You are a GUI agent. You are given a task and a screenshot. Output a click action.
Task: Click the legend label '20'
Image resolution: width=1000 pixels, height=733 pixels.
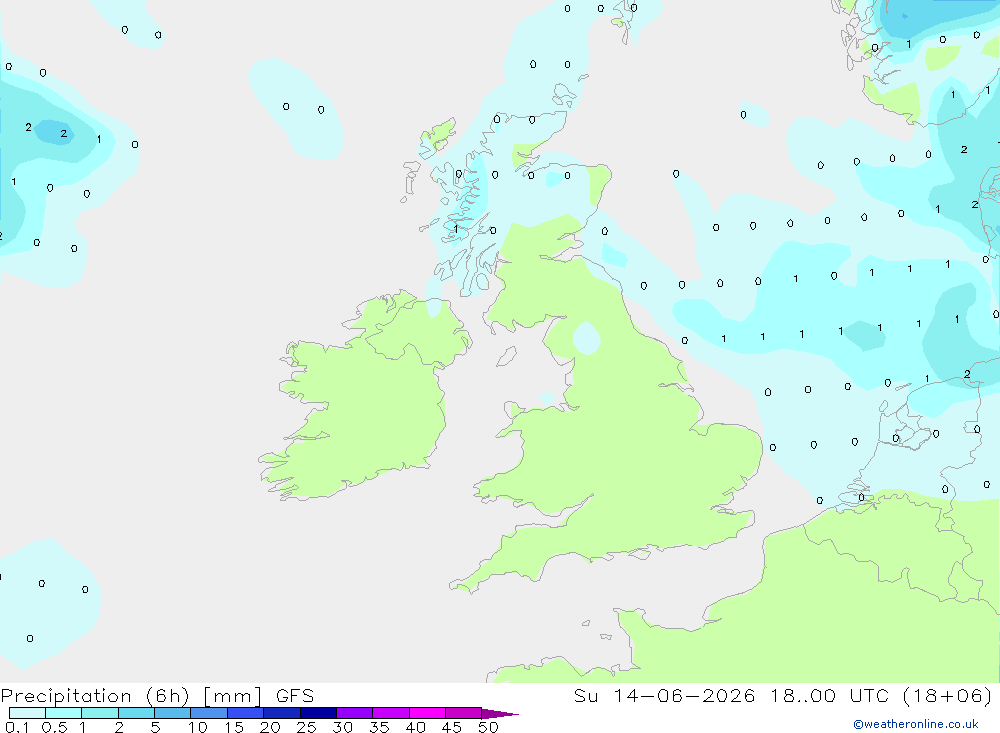point(270,727)
